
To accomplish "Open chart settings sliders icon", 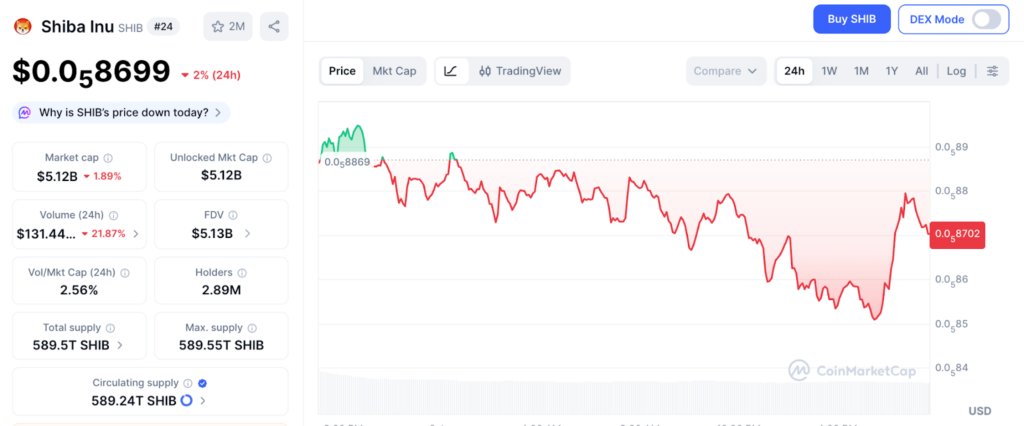I will pyautogui.click(x=992, y=71).
